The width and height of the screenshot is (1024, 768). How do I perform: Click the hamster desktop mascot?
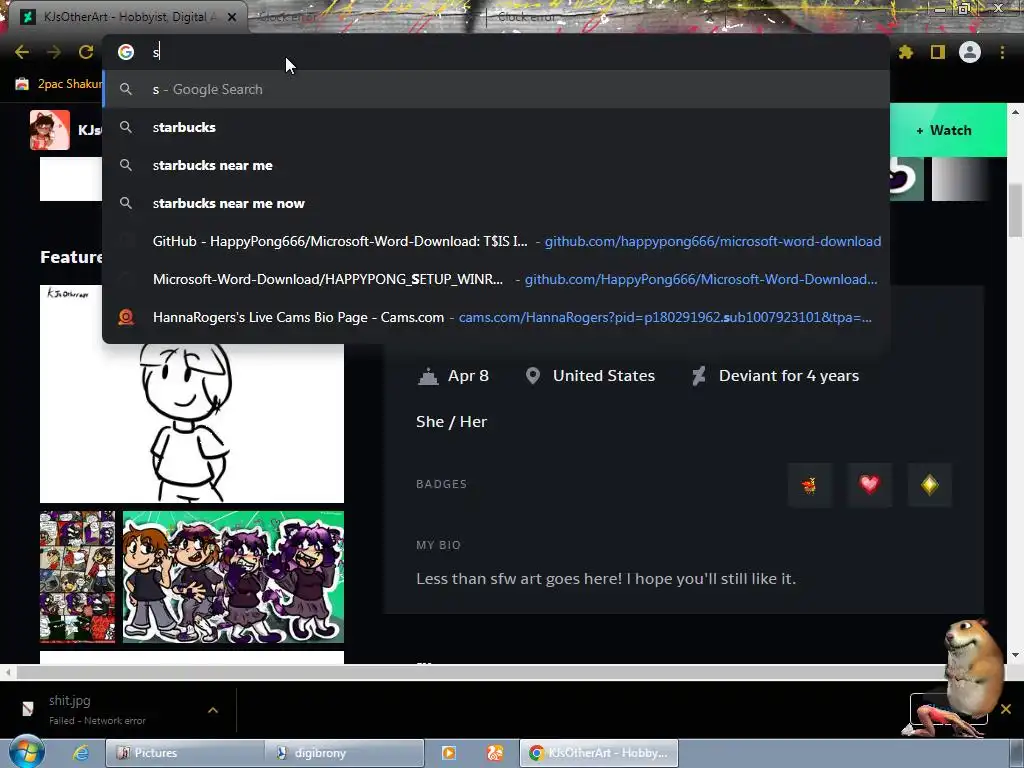[972, 666]
